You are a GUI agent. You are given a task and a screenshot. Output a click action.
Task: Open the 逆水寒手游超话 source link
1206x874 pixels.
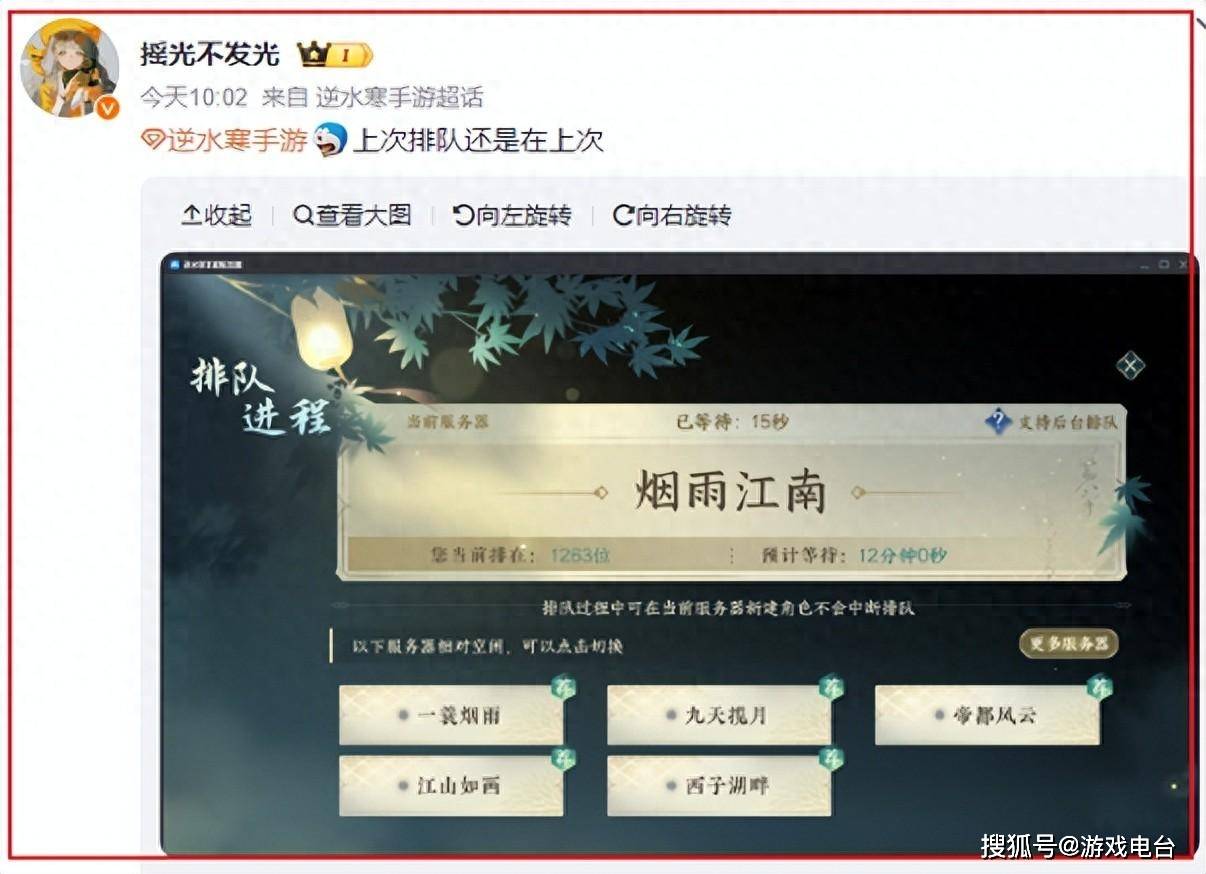tap(400, 97)
